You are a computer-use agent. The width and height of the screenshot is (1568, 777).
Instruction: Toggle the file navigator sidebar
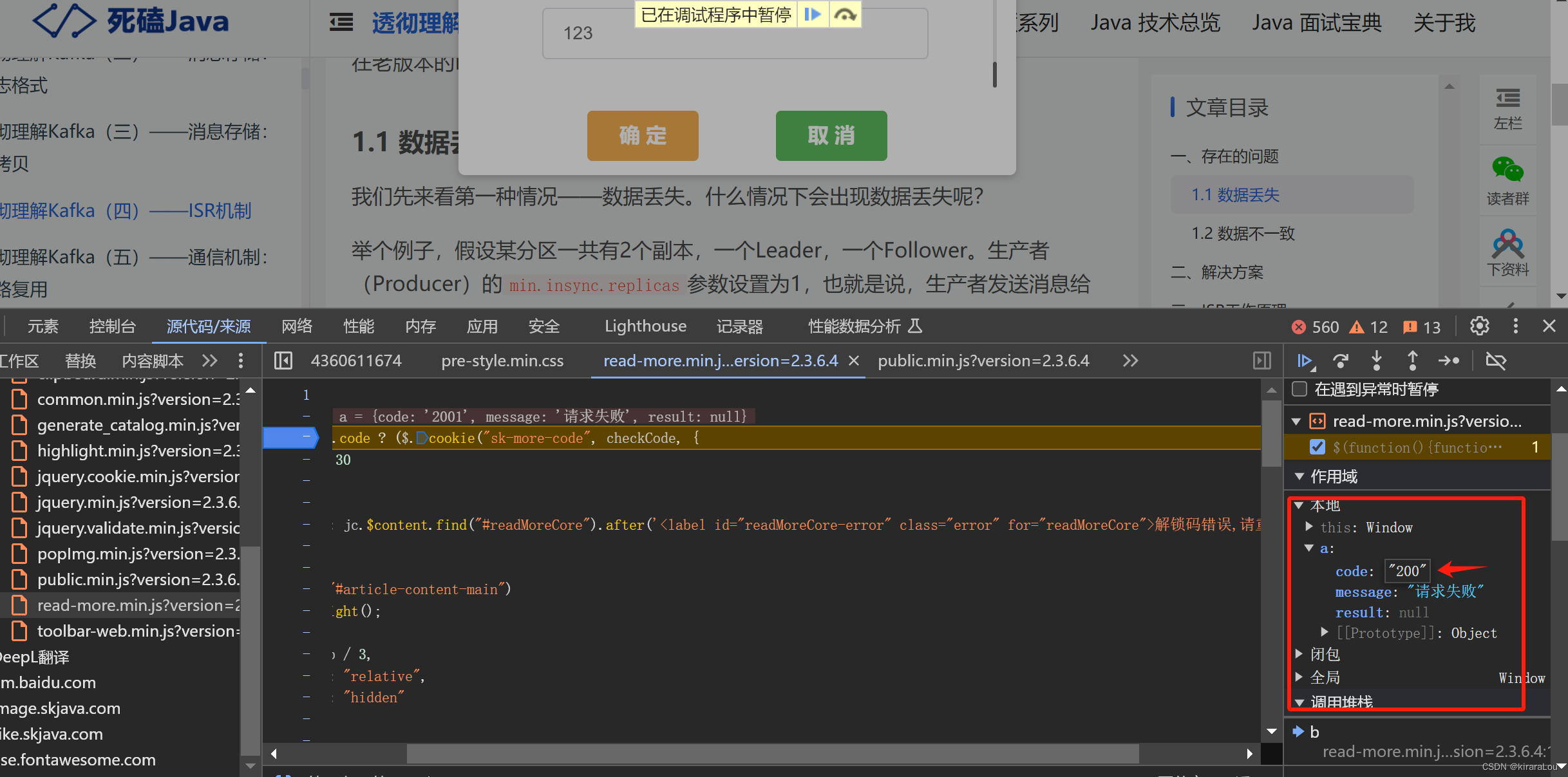pyautogui.click(x=283, y=360)
